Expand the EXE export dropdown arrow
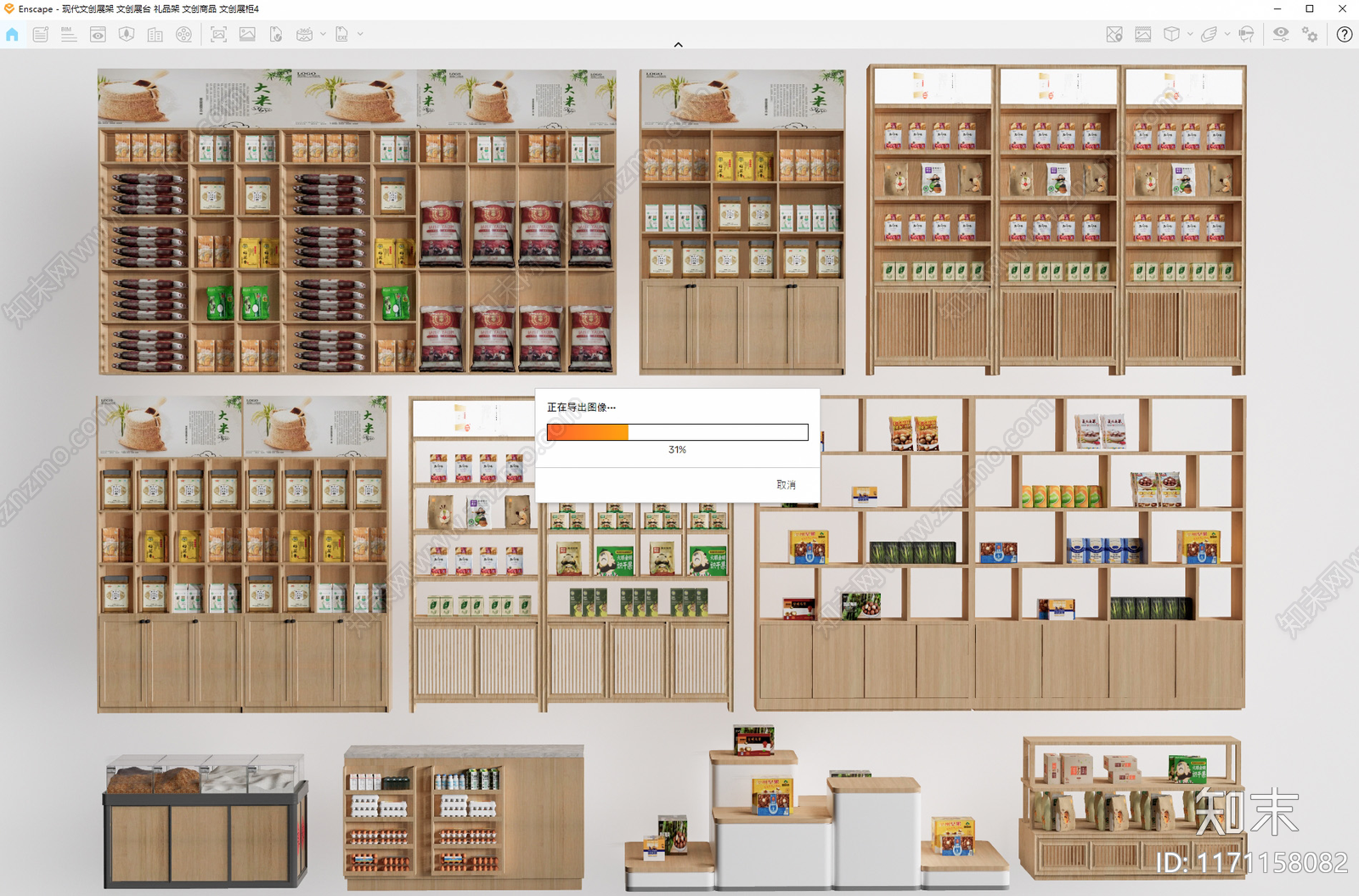The image size is (1359, 896). pos(360,35)
